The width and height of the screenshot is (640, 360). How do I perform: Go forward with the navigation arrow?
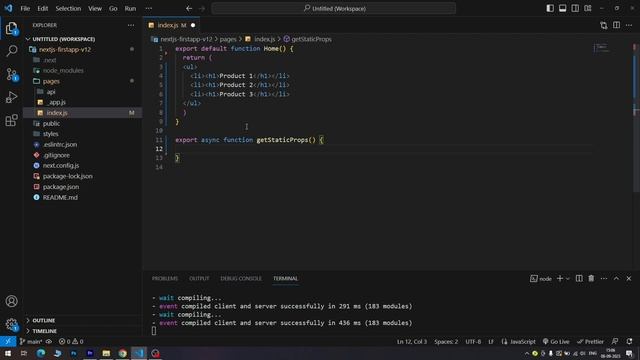(202, 8)
